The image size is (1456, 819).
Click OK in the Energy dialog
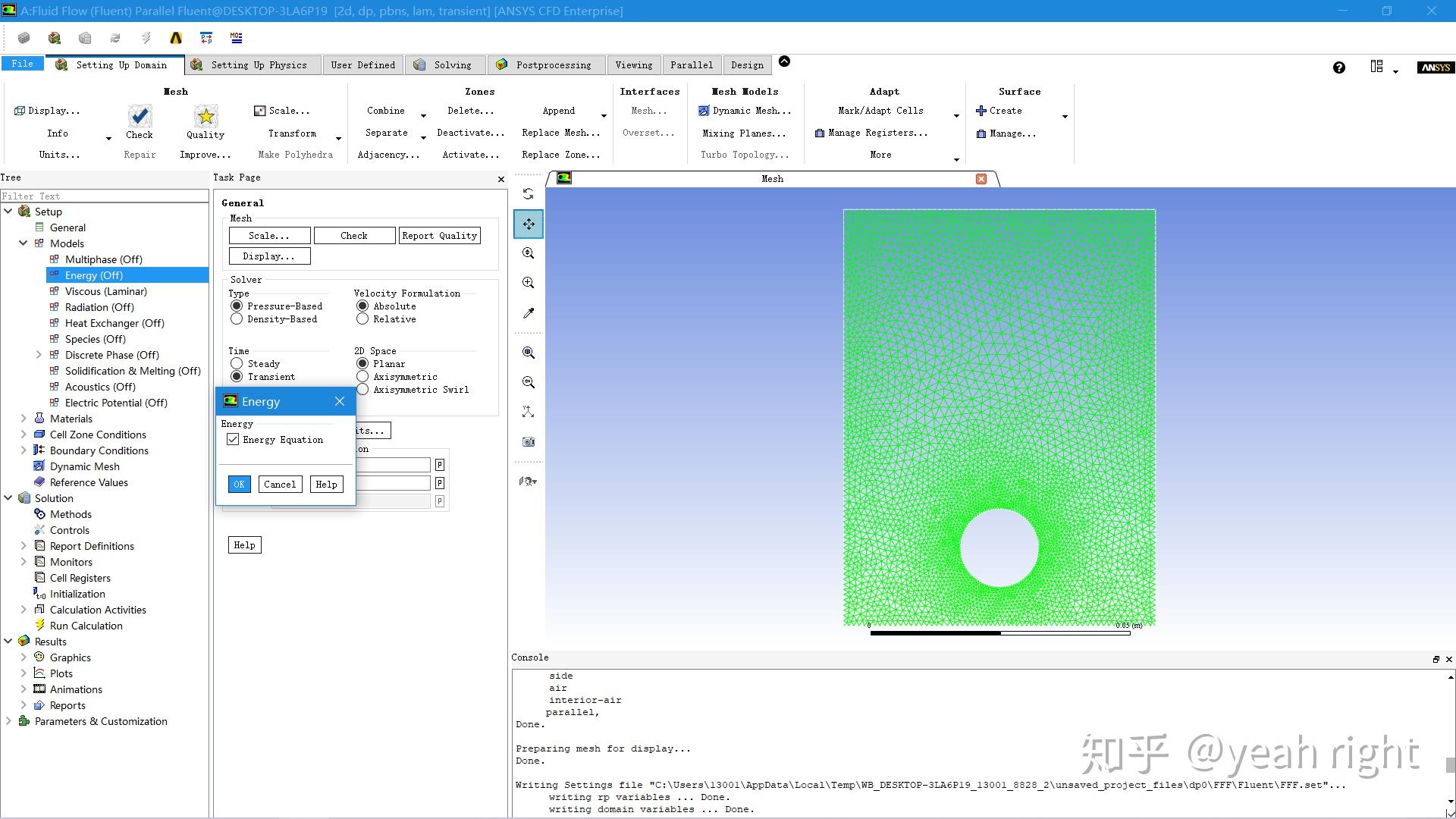click(239, 485)
